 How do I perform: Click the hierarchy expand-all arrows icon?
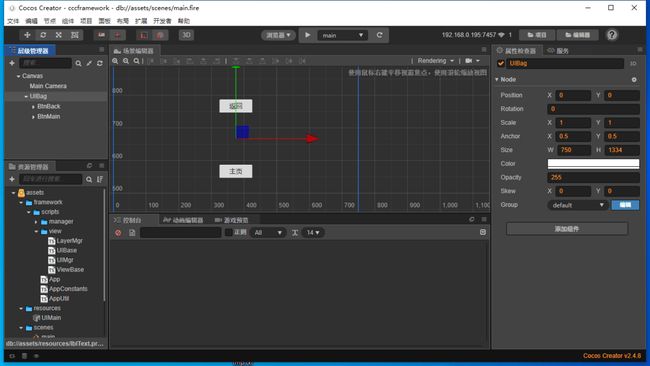(x=89, y=63)
